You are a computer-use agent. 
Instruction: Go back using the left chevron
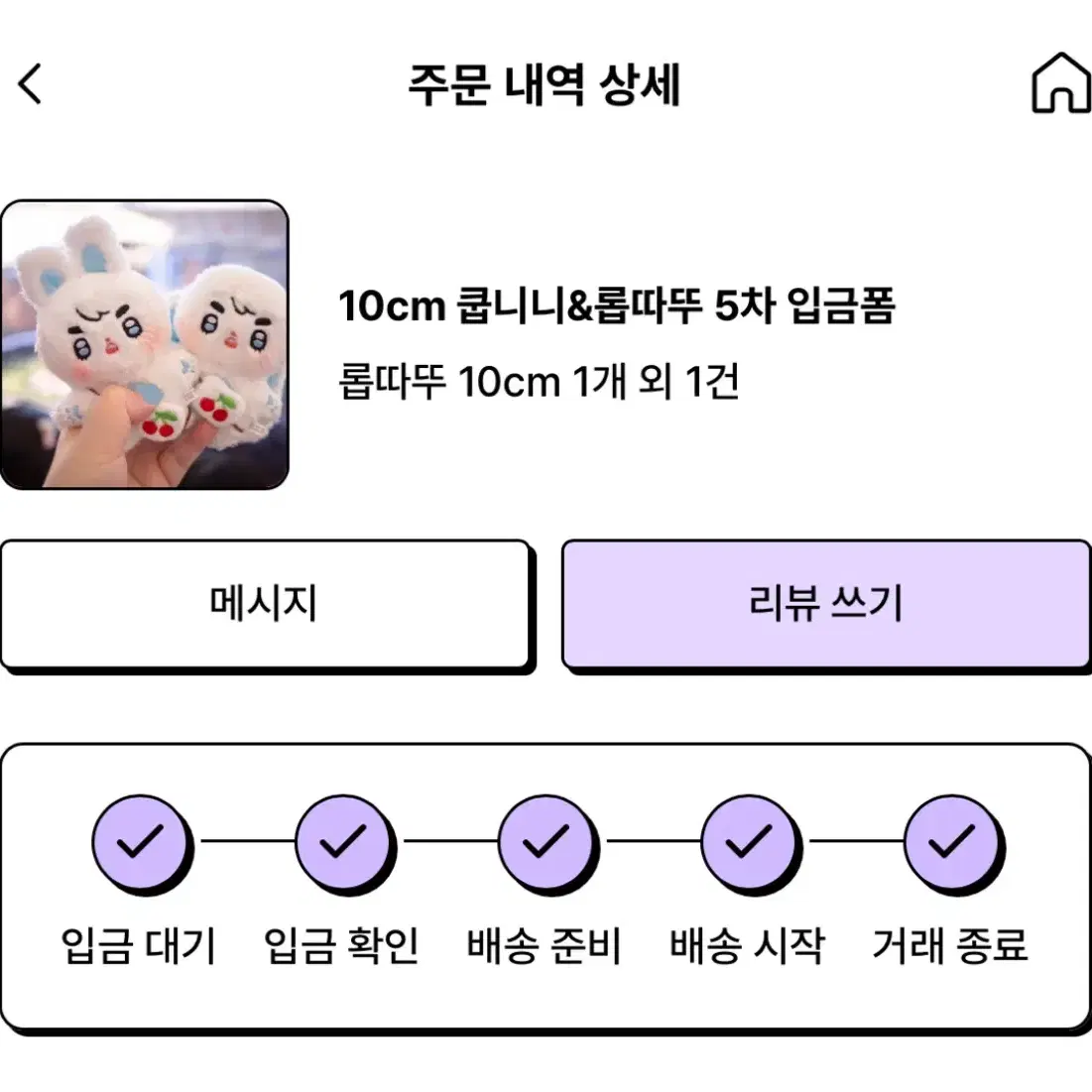click(29, 83)
